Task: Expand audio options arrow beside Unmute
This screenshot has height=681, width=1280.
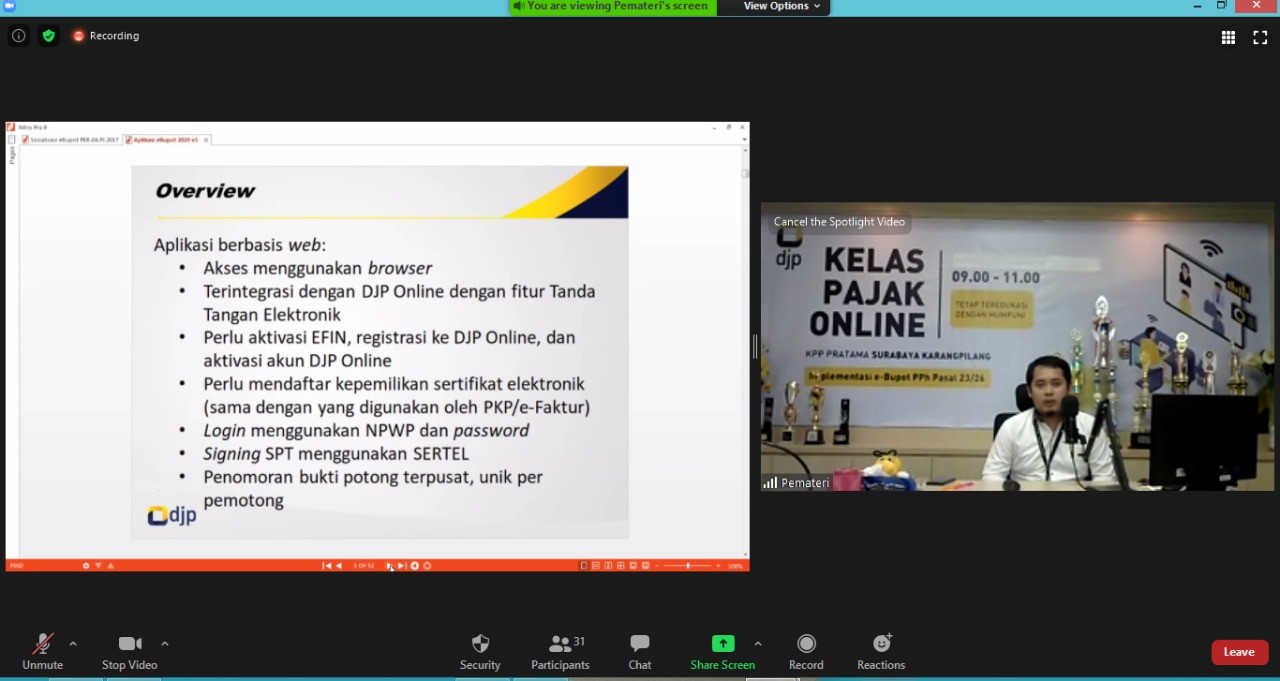Action: tap(73, 643)
